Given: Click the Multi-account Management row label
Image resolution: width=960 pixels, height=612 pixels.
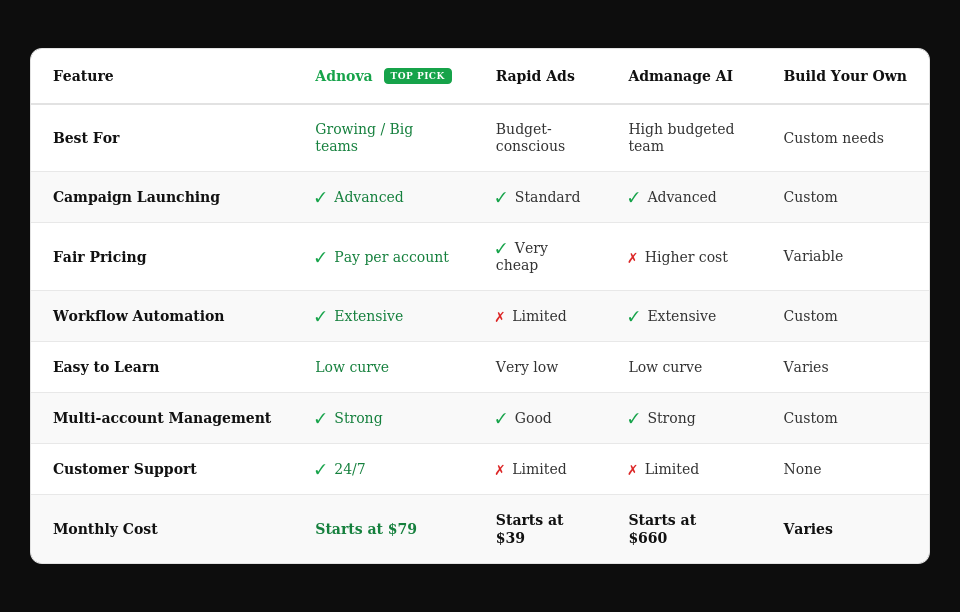Looking at the screenshot, I should coord(162,418).
